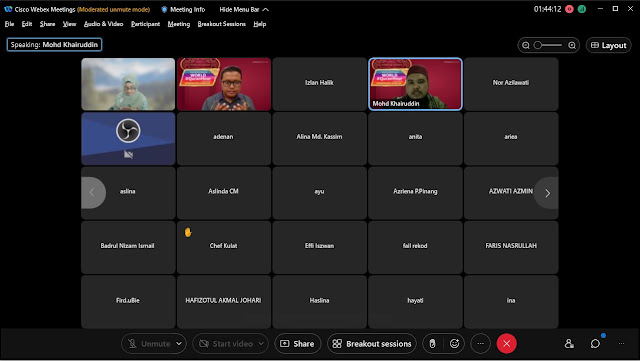Select Alina Md. Kassim participant tile
The width and height of the screenshot is (640, 361).
320,138
